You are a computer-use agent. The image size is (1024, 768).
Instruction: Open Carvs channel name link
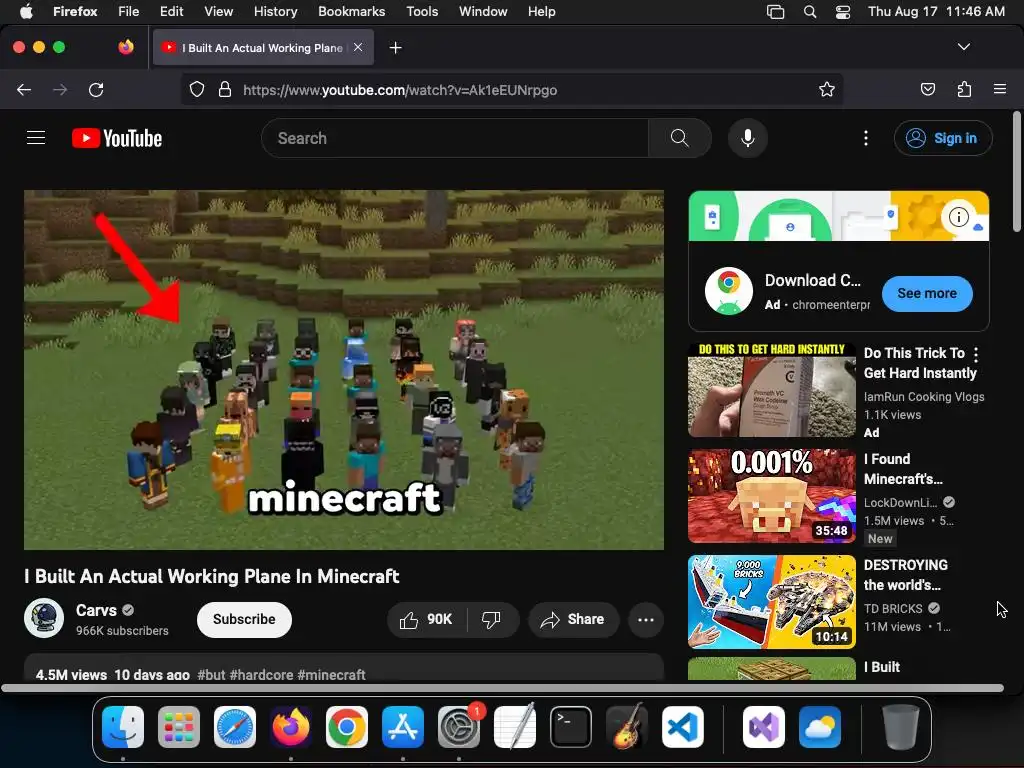tap(96, 610)
